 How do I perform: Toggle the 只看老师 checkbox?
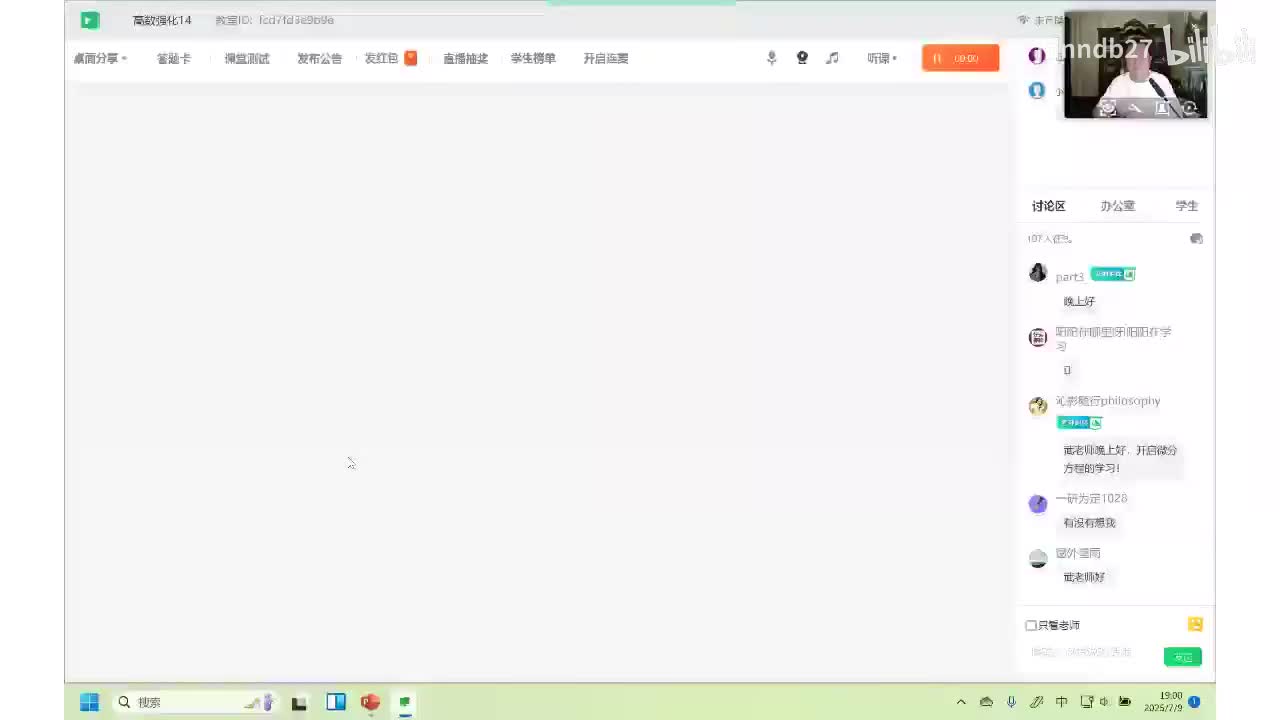[1031, 625]
